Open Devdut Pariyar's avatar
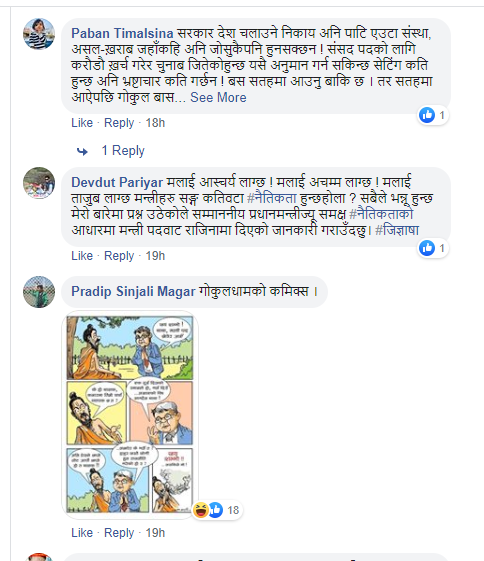The width and height of the screenshot is (484, 561). pos(39,183)
